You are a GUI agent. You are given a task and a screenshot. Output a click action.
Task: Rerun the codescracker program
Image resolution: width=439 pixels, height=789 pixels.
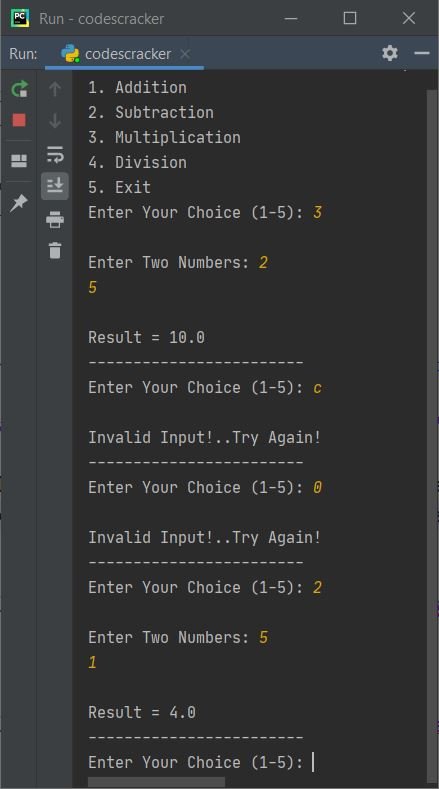click(19, 90)
